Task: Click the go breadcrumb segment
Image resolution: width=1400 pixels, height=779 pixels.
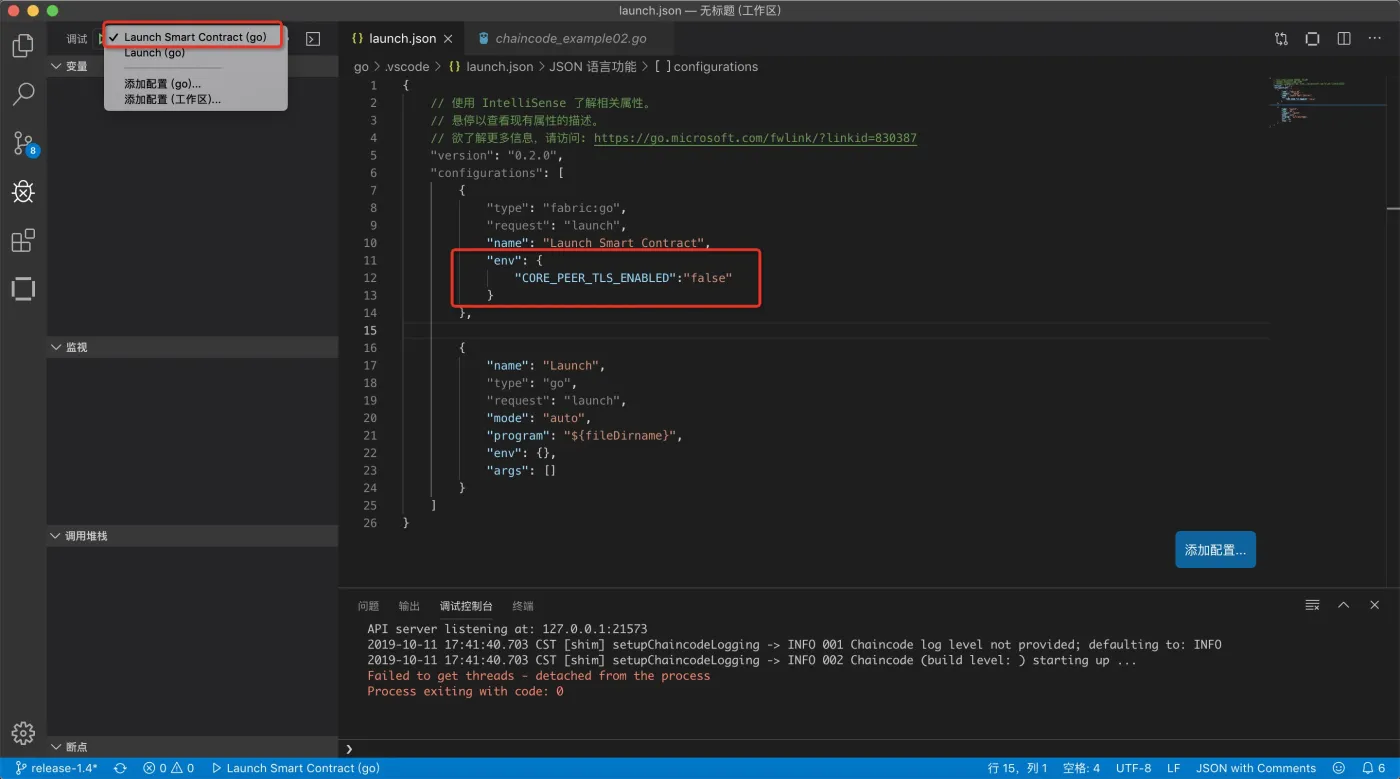Action: coord(361,66)
